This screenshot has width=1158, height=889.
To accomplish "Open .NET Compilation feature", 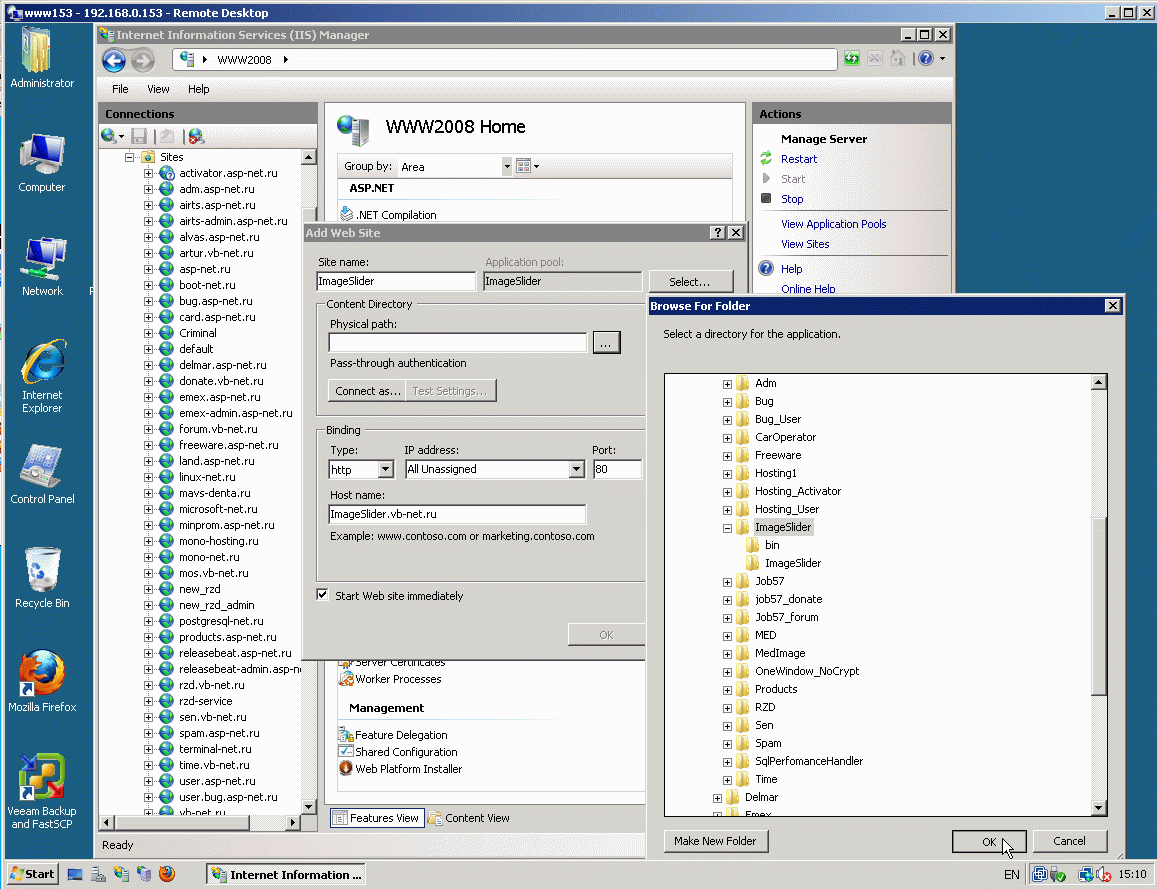I will pos(388,215).
